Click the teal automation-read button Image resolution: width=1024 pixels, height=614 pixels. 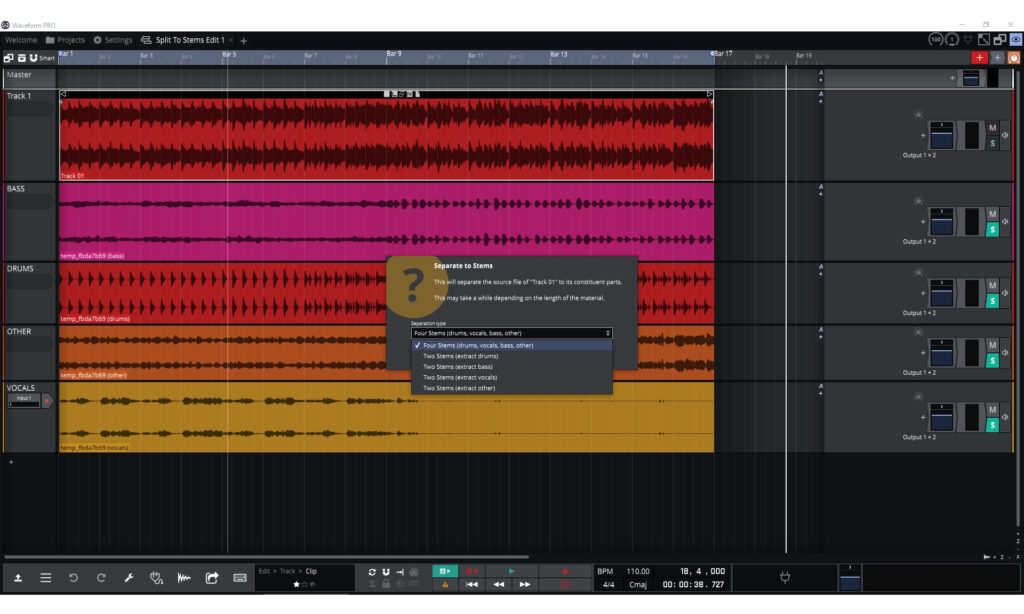[x=445, y=572]
